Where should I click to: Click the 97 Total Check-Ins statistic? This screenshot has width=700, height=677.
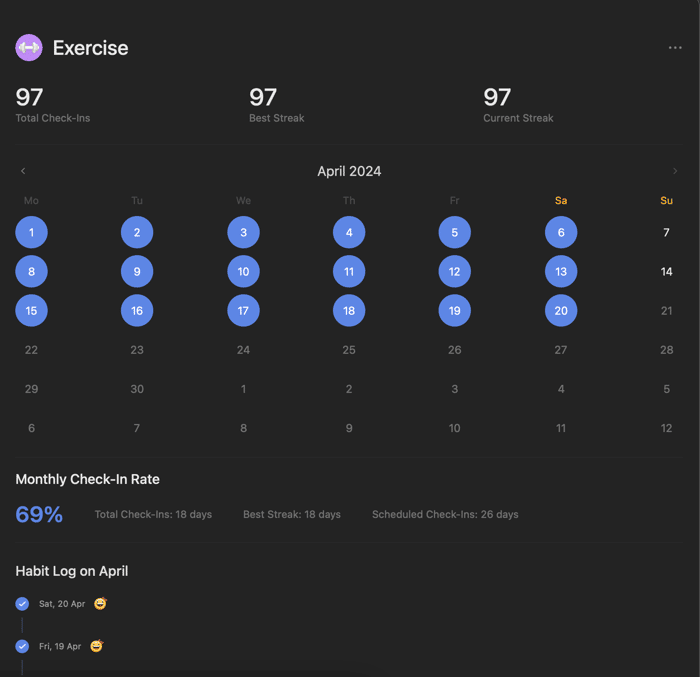[x=53, y=105]
